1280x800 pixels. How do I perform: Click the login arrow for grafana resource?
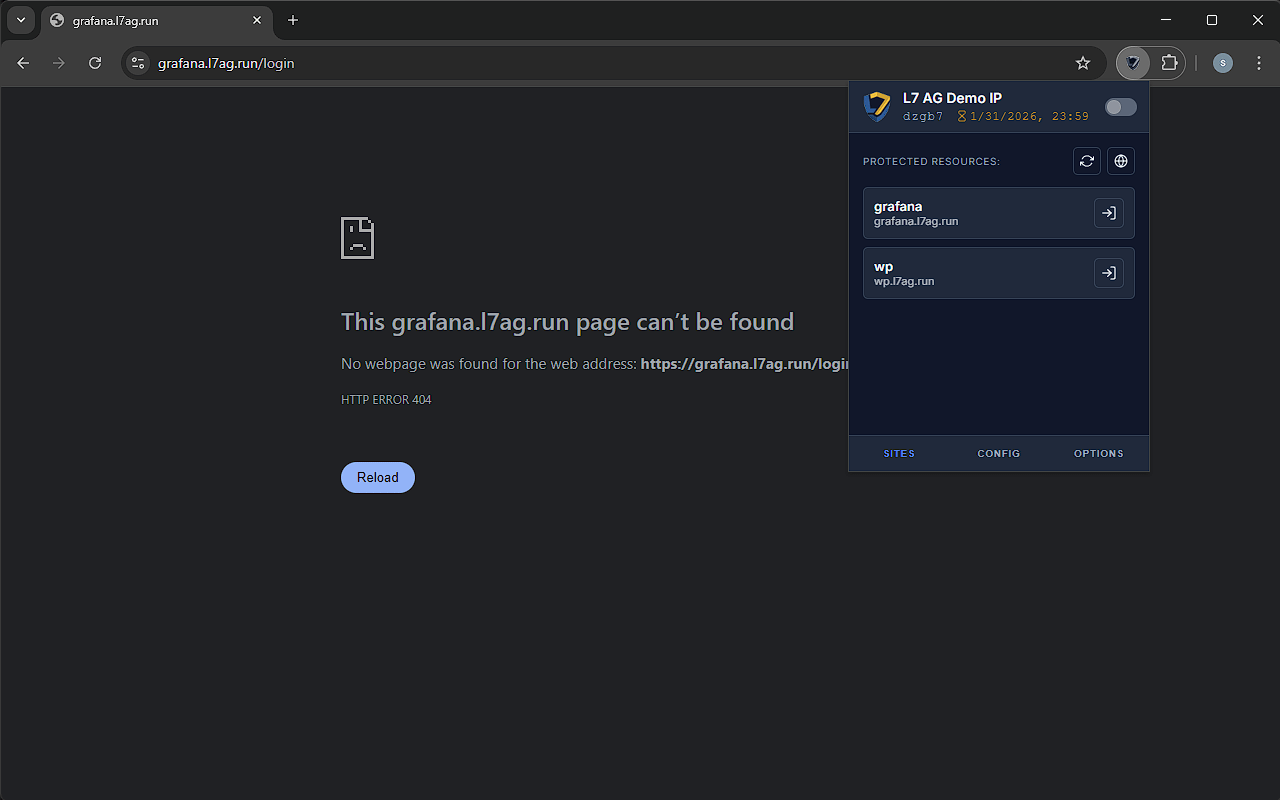click(1108, 212)
